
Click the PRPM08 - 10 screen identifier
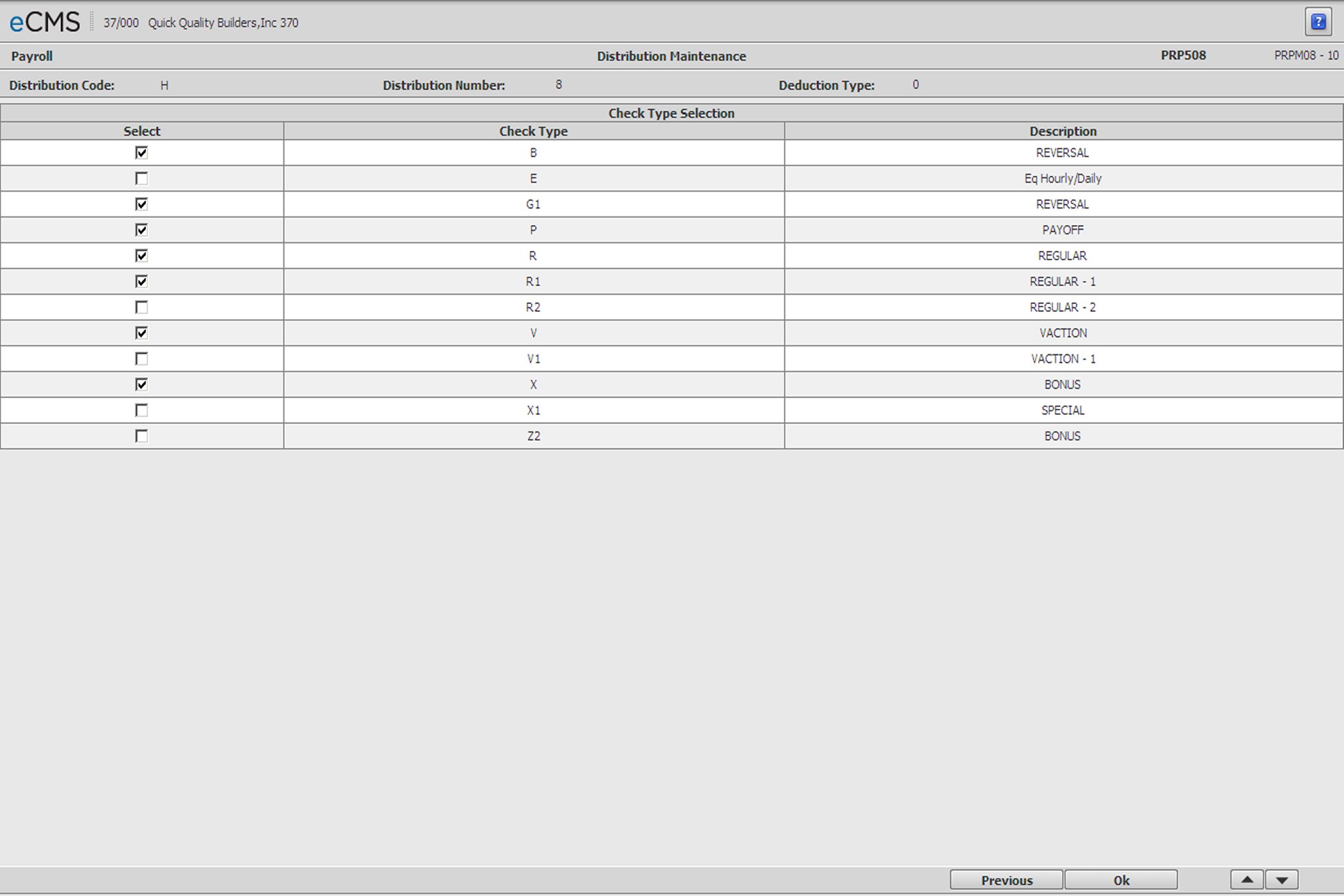coord(1306,56)
